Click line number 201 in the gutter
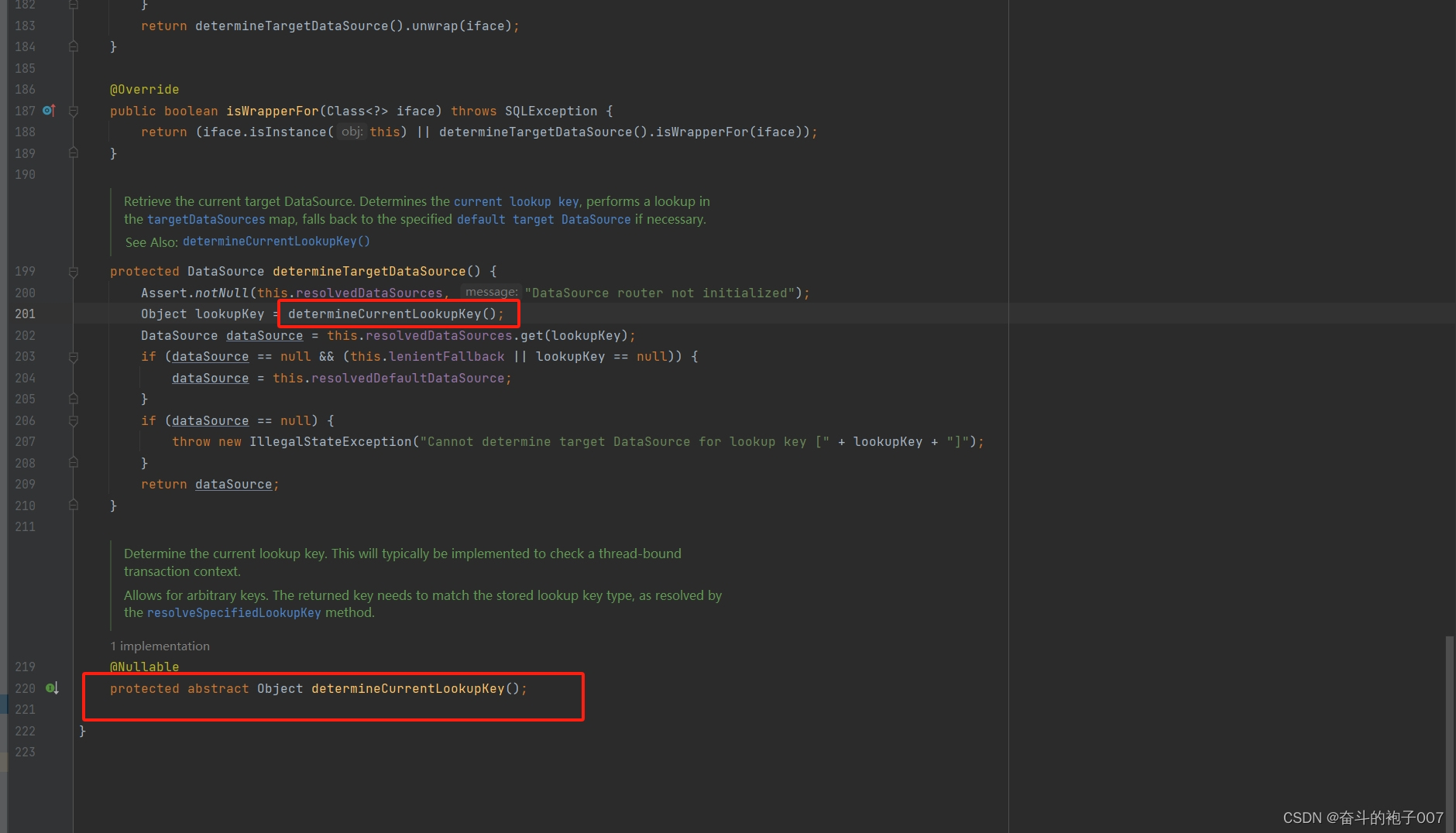1456x833 pixels. pyautogui.click(x=25, y=314)
